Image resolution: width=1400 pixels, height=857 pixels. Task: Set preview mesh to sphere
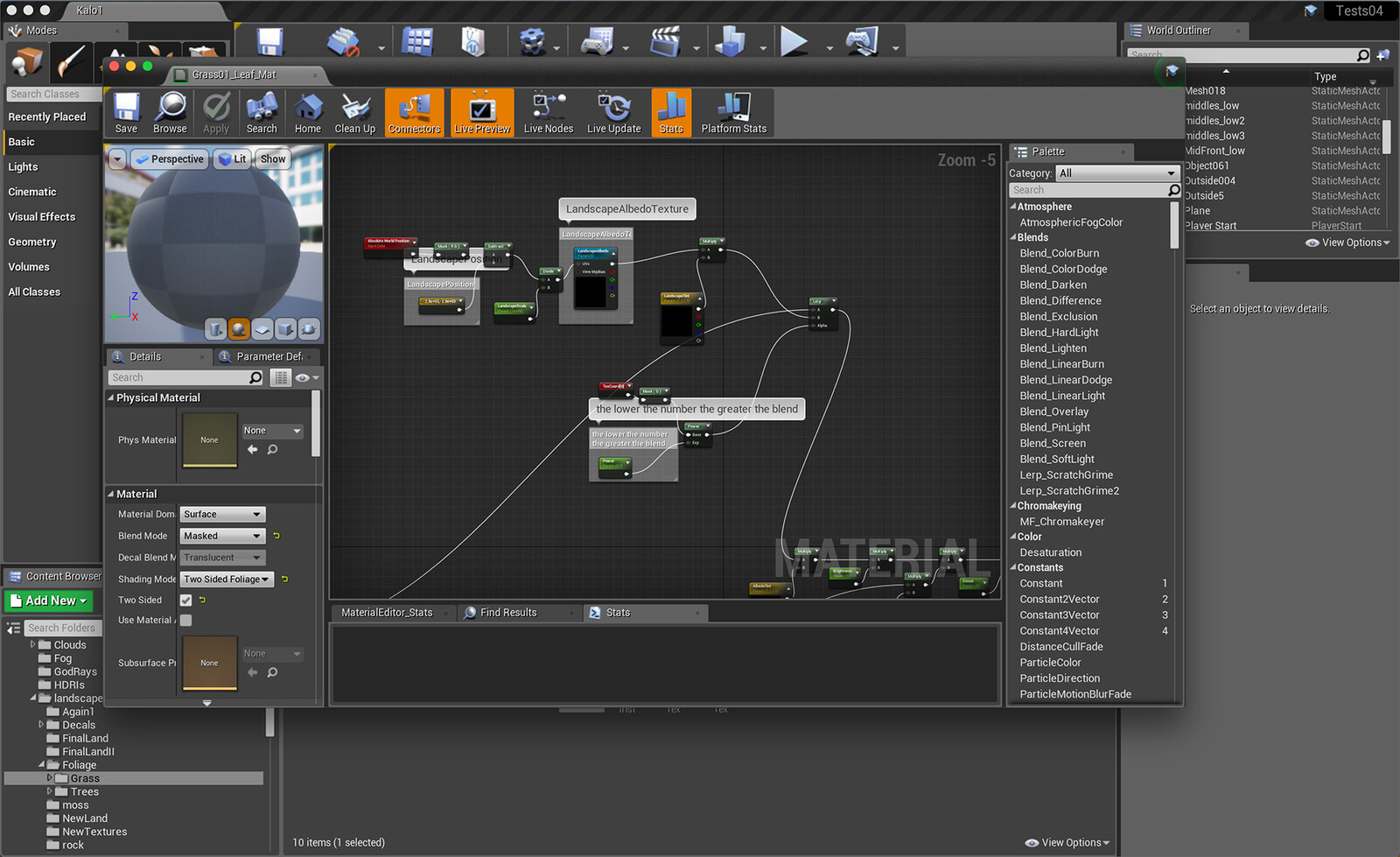pyautogui.click(x=239, y=329)
